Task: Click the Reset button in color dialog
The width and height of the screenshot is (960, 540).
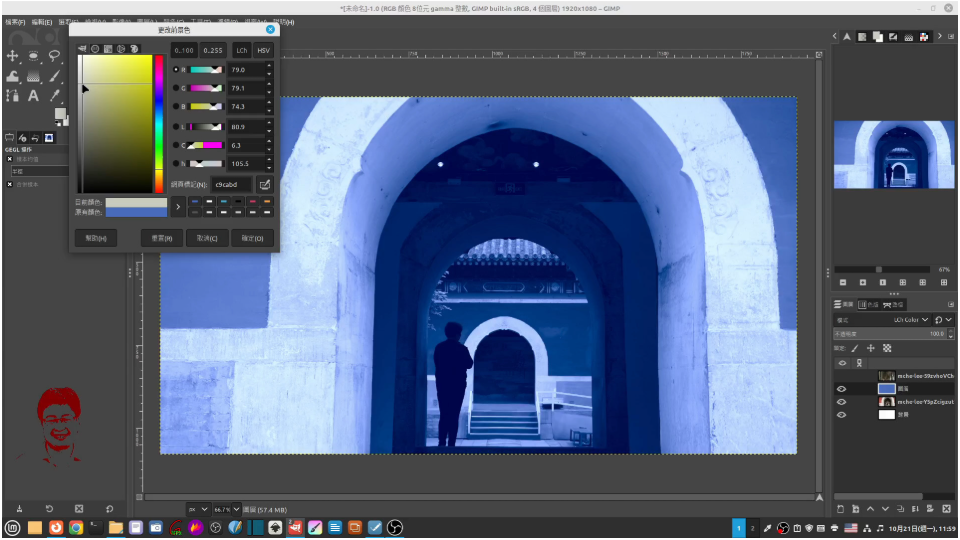Action: (x=162, y=238)
